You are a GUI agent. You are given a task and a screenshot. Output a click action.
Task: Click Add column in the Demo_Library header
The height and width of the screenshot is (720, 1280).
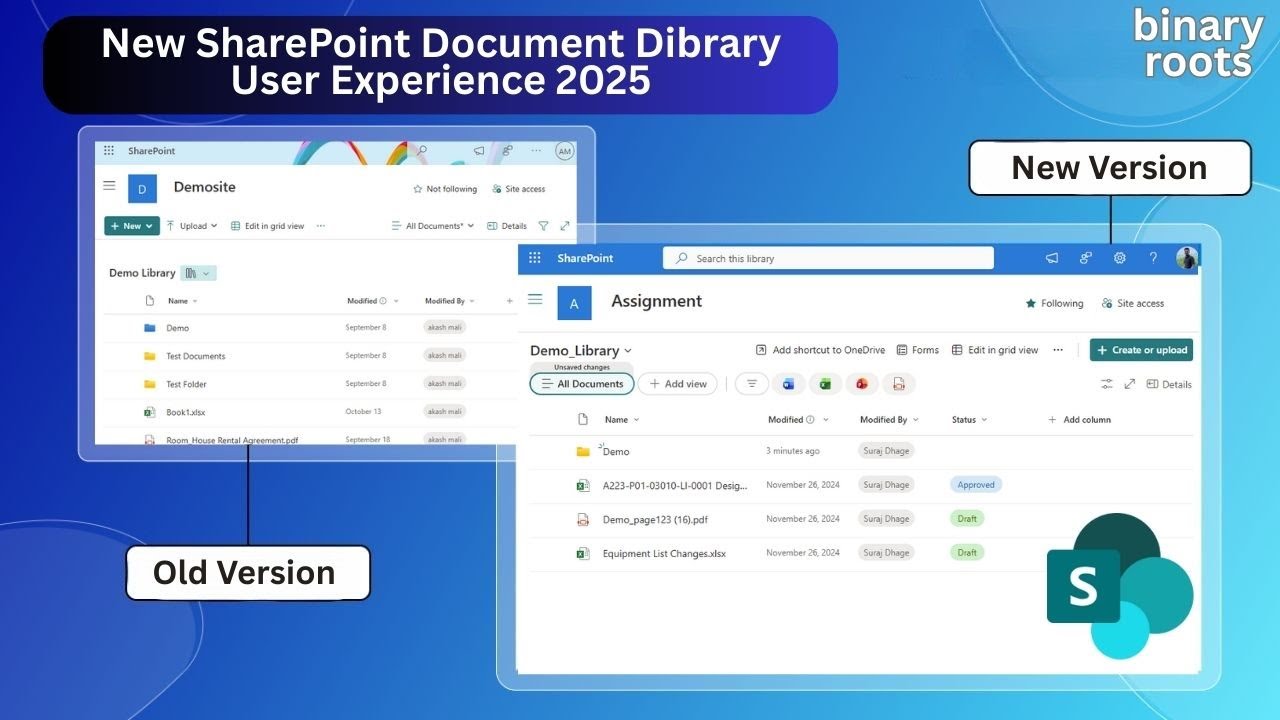1079,420
